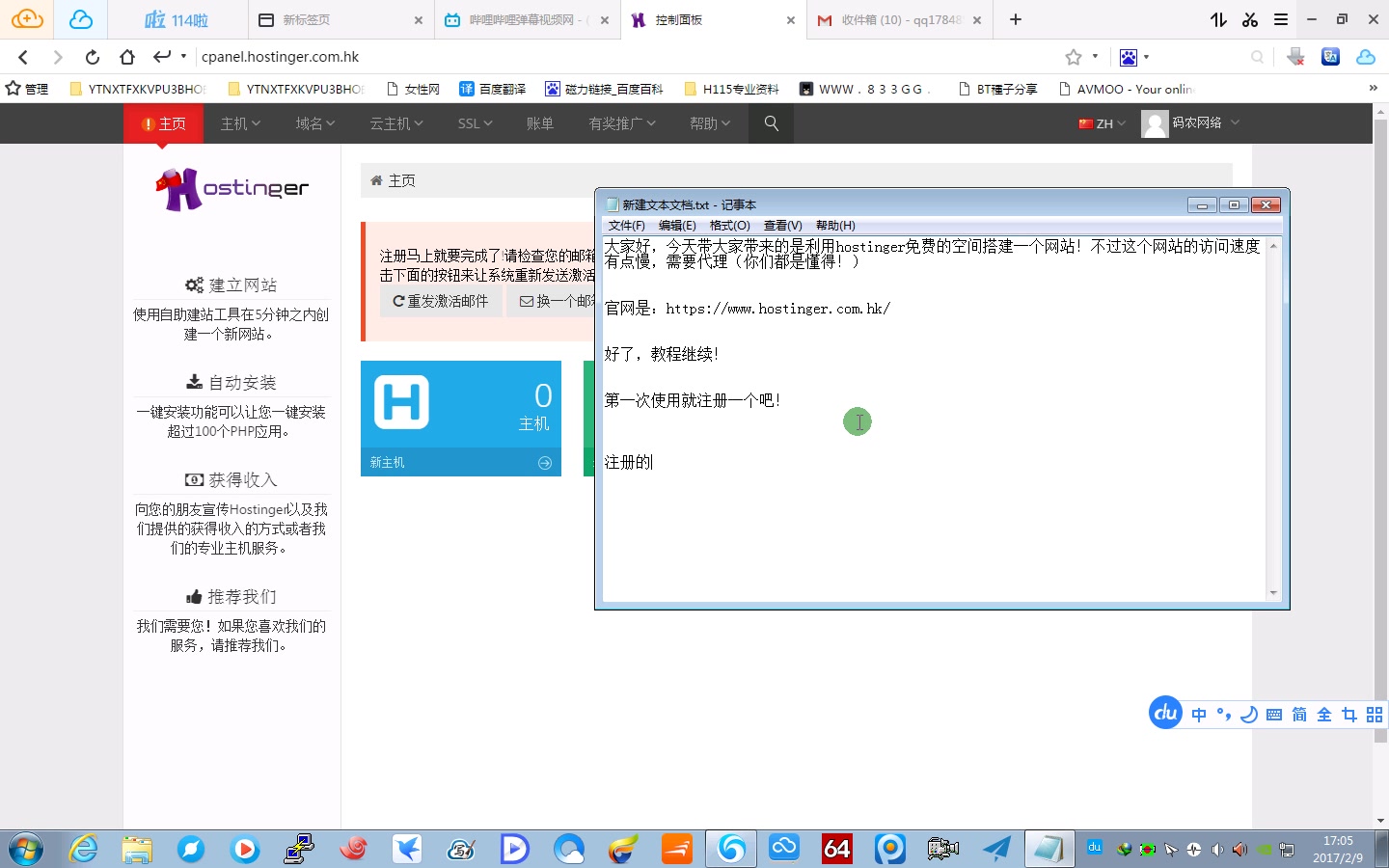Expand the 有奖推广 navigation dropdown
The height and width of the screenshot is (868, 1389).
tap(622, 123)
